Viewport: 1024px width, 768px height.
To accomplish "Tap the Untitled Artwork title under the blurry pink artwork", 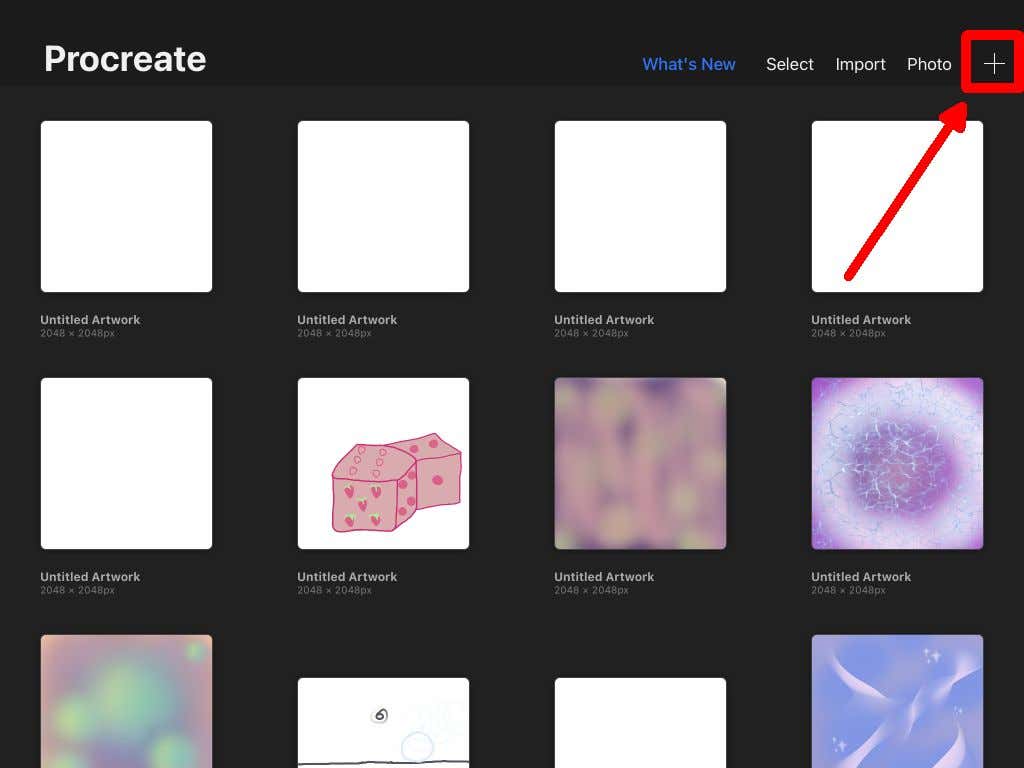I will [x=604, y=577].
